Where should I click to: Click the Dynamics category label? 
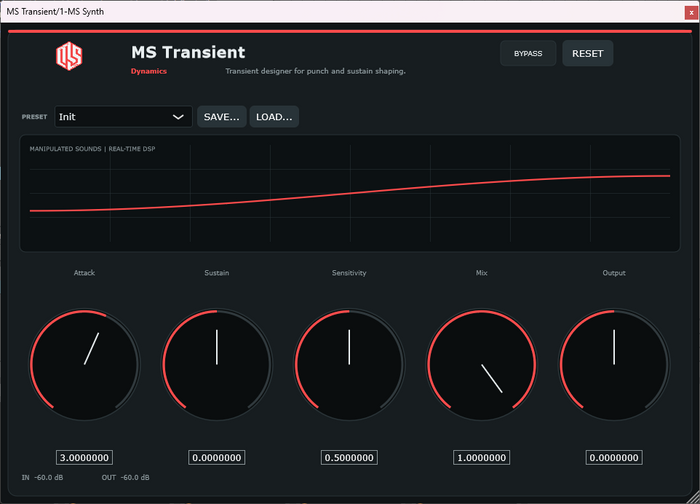(149, 71)
